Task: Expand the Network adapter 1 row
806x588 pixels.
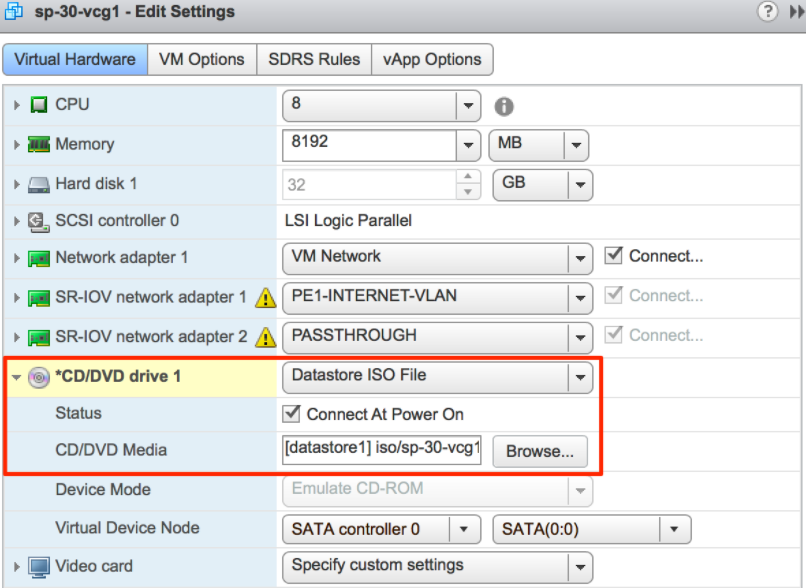Action: tap(17, 258)
